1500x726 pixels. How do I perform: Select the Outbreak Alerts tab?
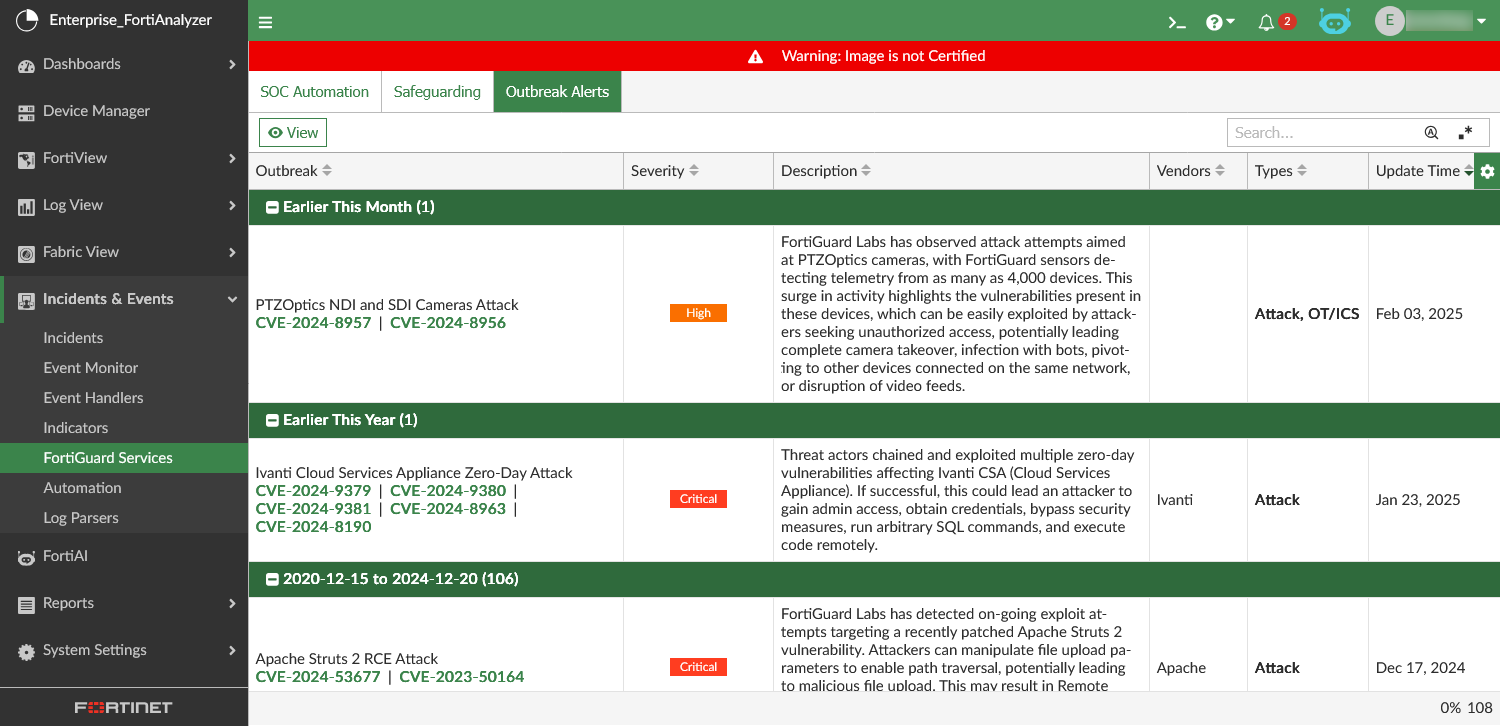point(557,92)
